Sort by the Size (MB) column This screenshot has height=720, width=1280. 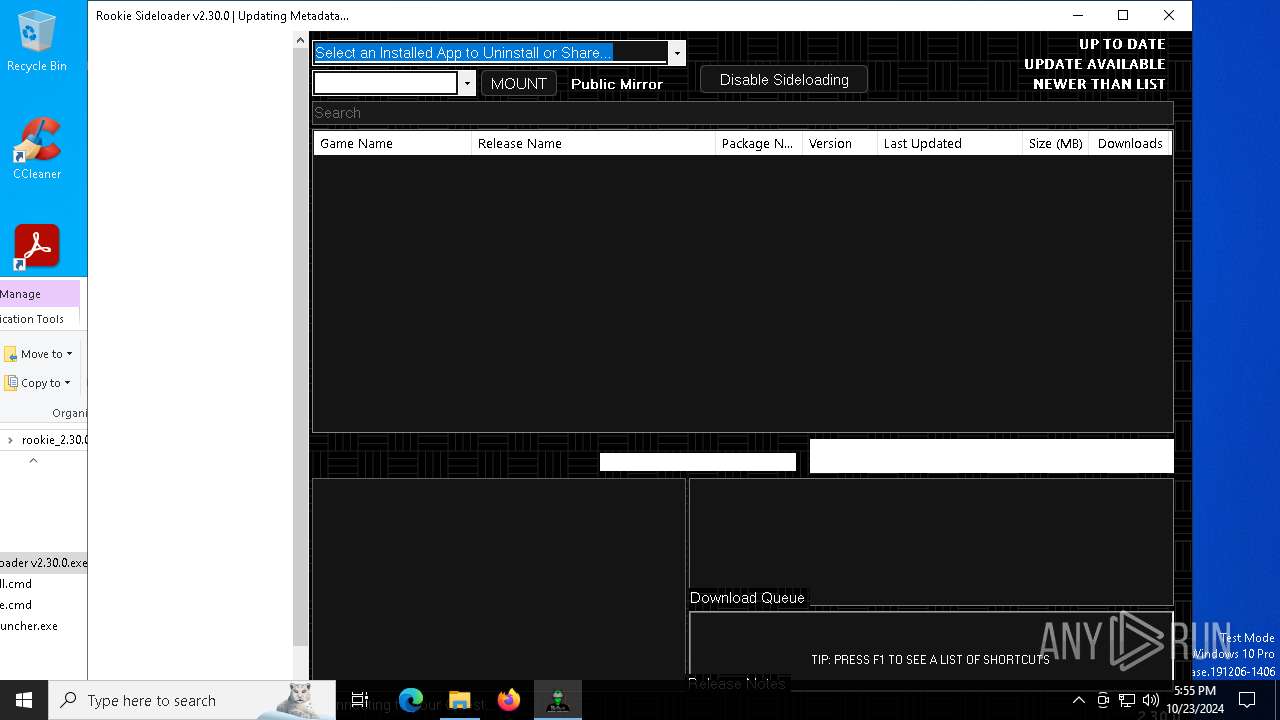tap(1055, 144)
